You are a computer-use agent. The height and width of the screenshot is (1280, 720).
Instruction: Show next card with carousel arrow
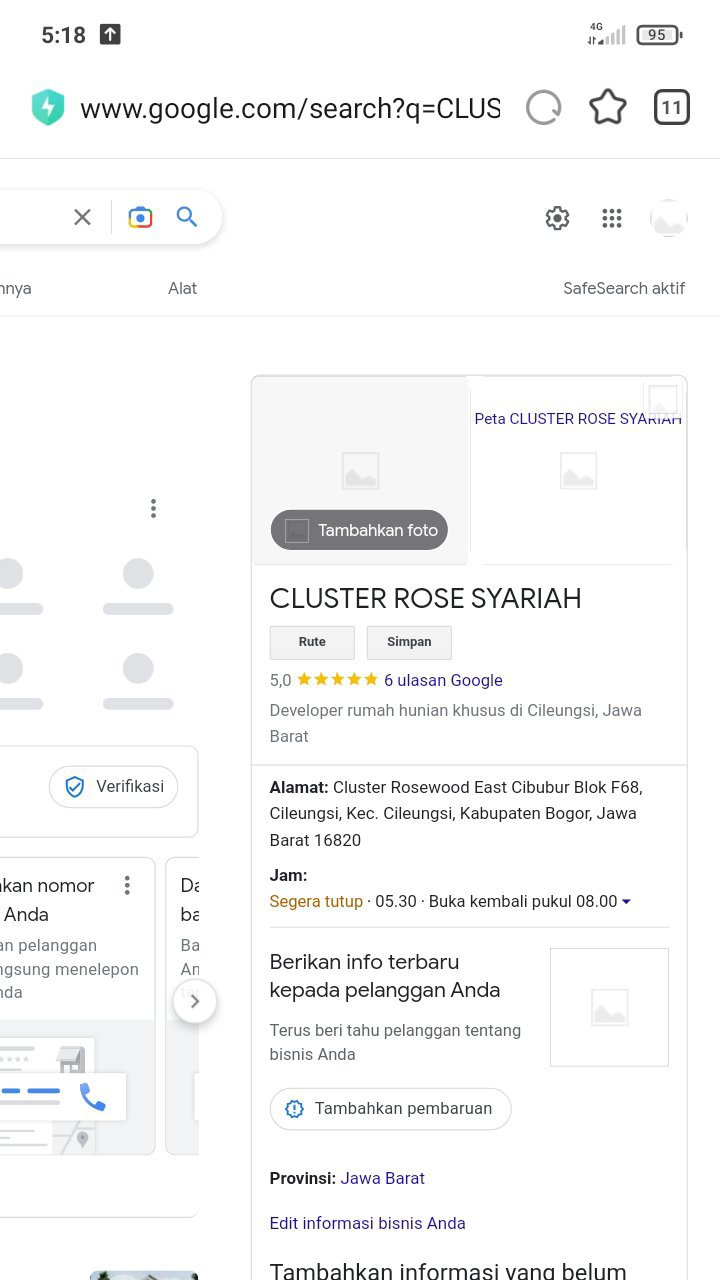(195, 1001)
